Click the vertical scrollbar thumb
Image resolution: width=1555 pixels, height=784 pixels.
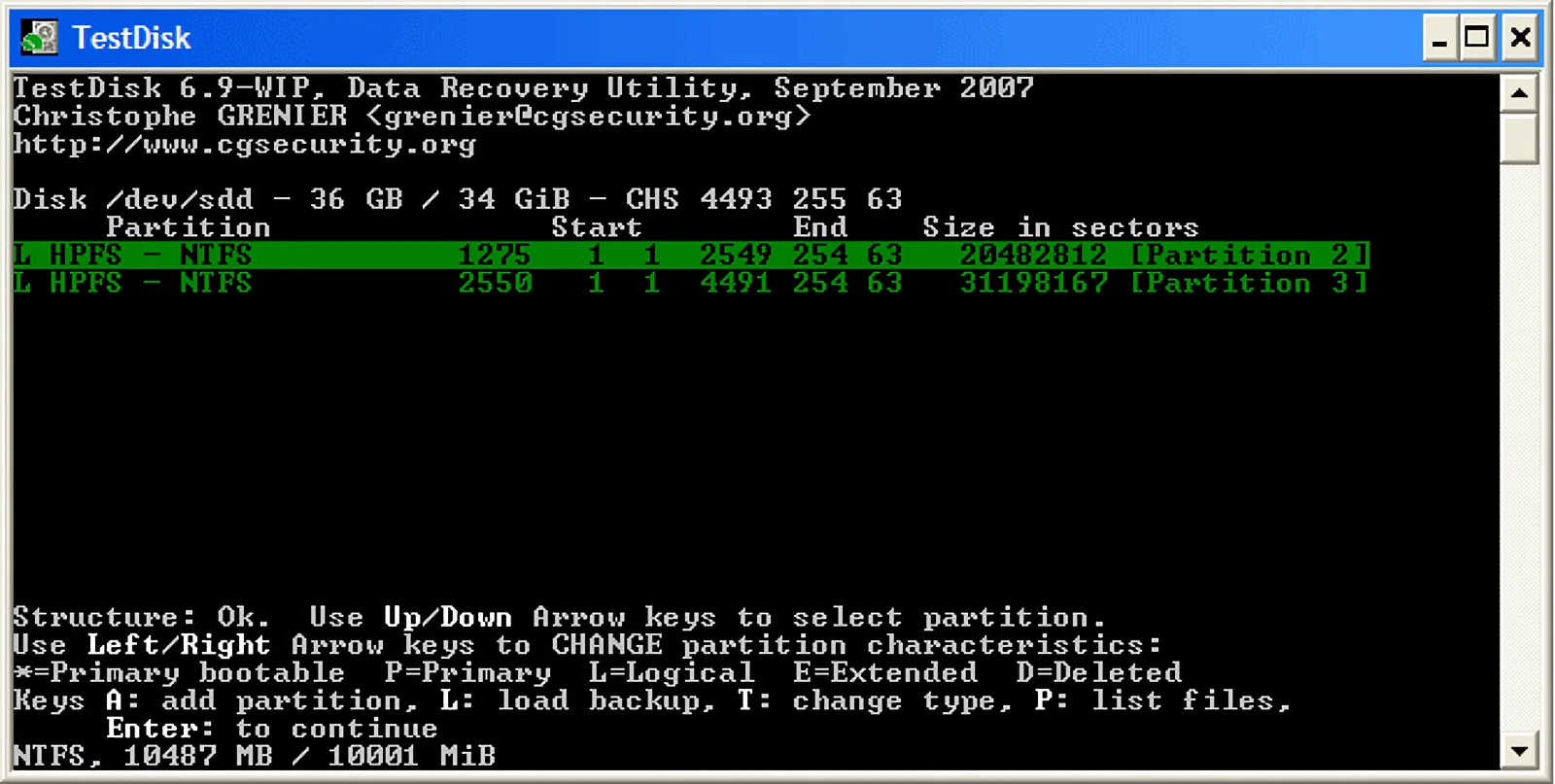[1519, 139]
